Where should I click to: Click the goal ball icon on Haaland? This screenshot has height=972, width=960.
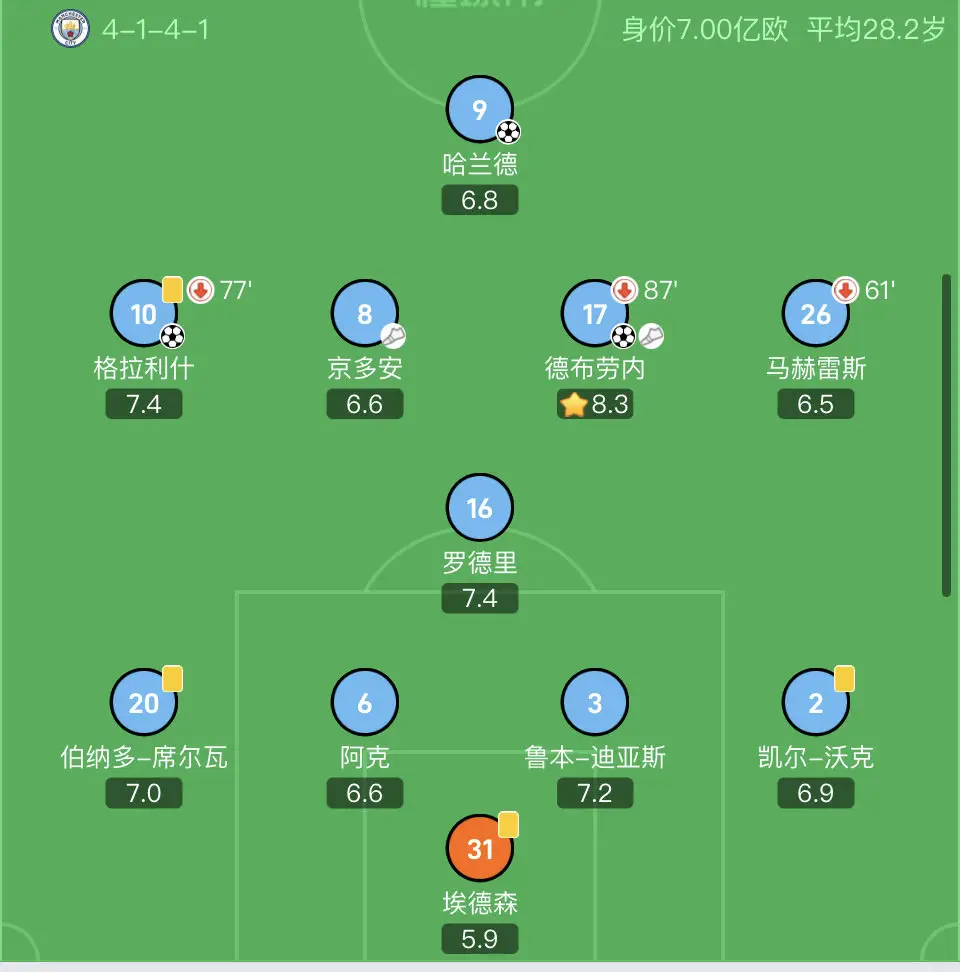[508, 131]
